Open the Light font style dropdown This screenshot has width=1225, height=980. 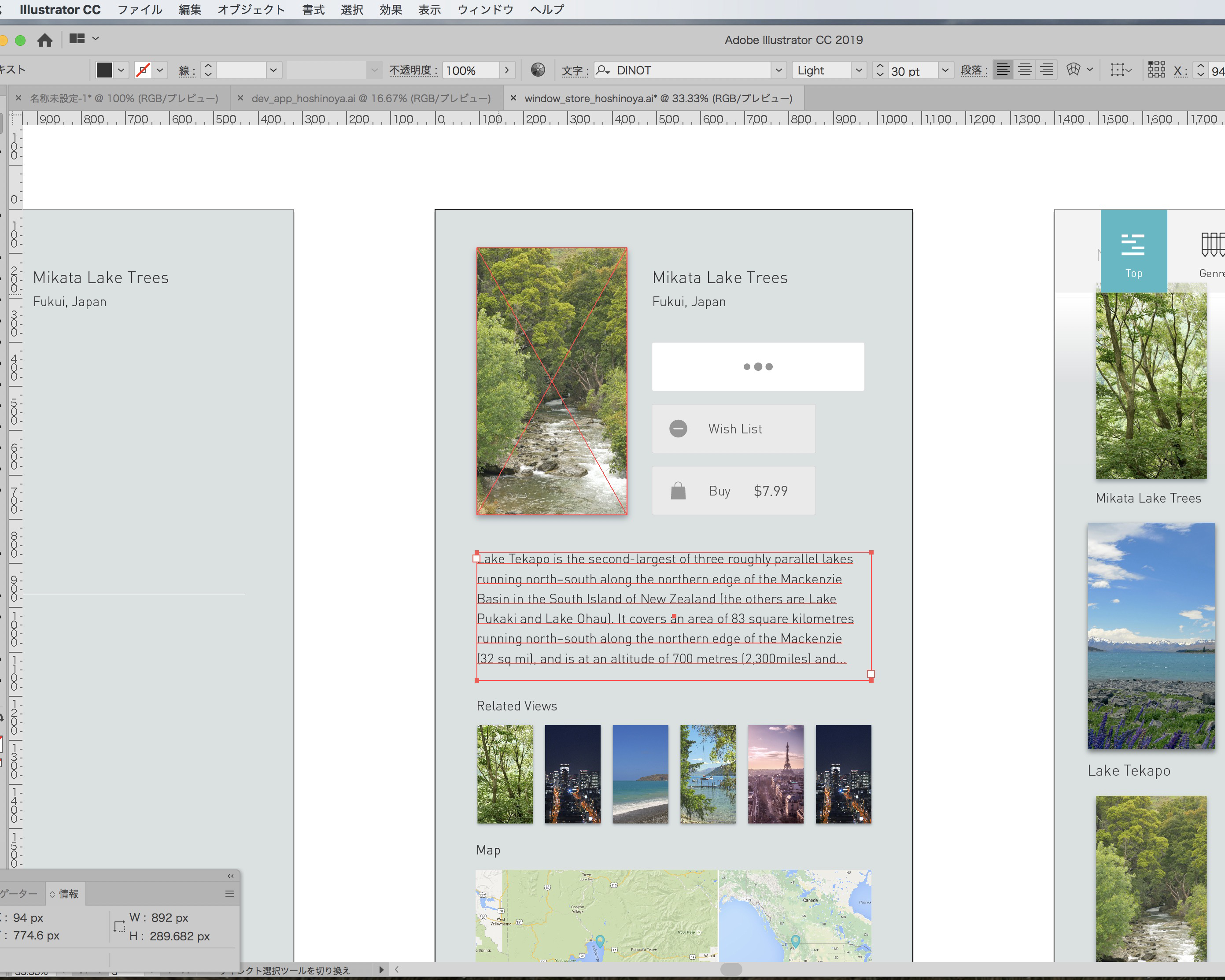pos(859,70)
